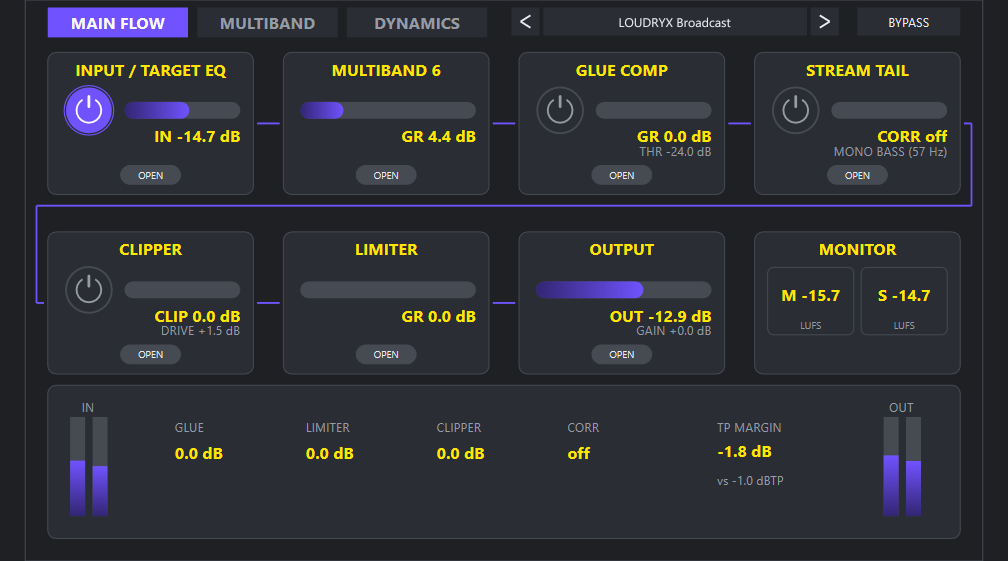
Task: Click the BYPASS button
Action: coord(908,22)
